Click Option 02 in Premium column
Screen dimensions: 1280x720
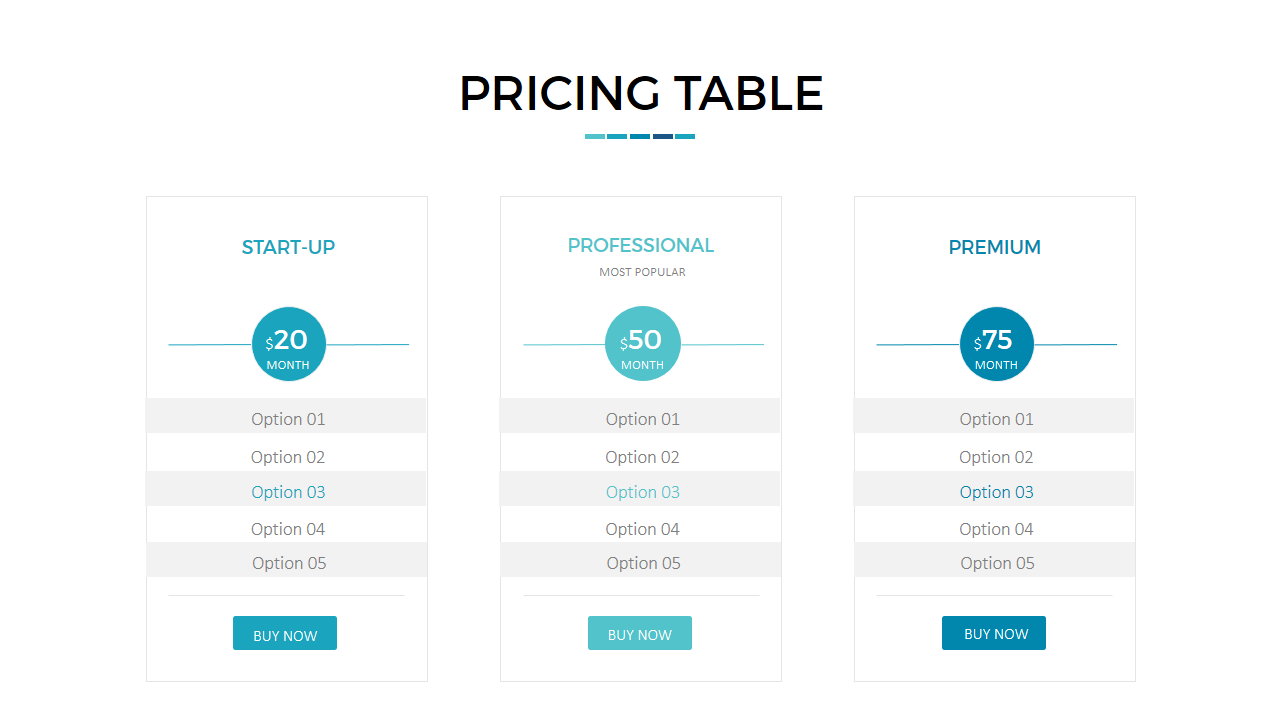click(x=996, y=457)
